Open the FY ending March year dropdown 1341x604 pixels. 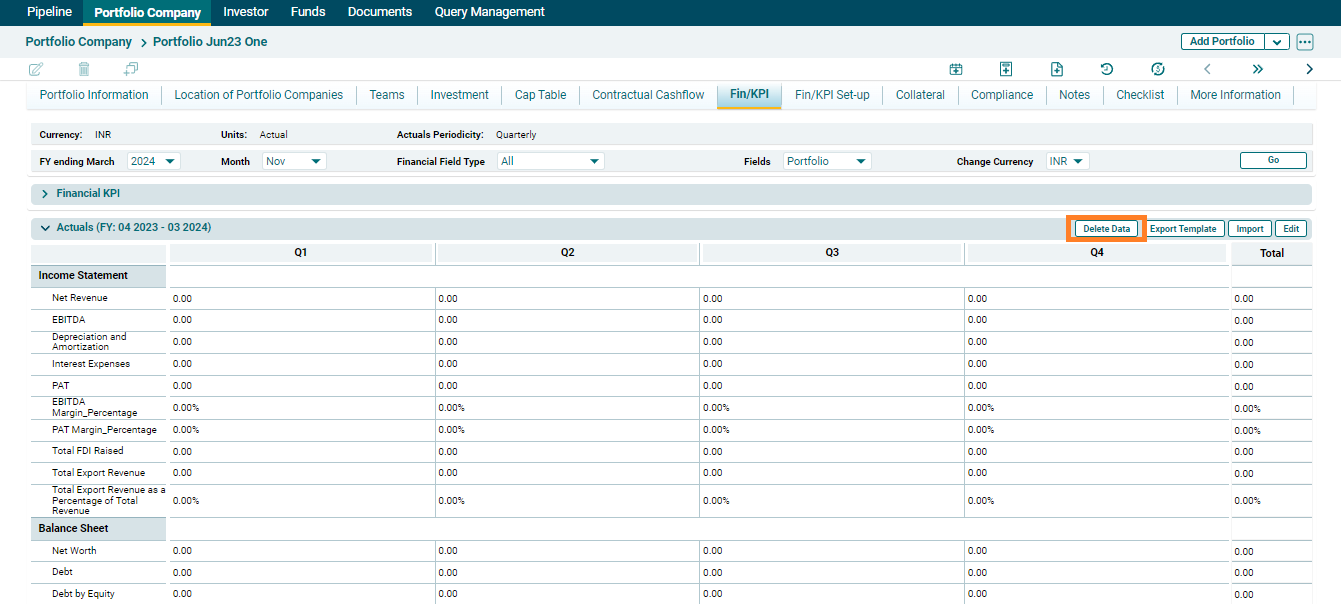click(154, 161)
